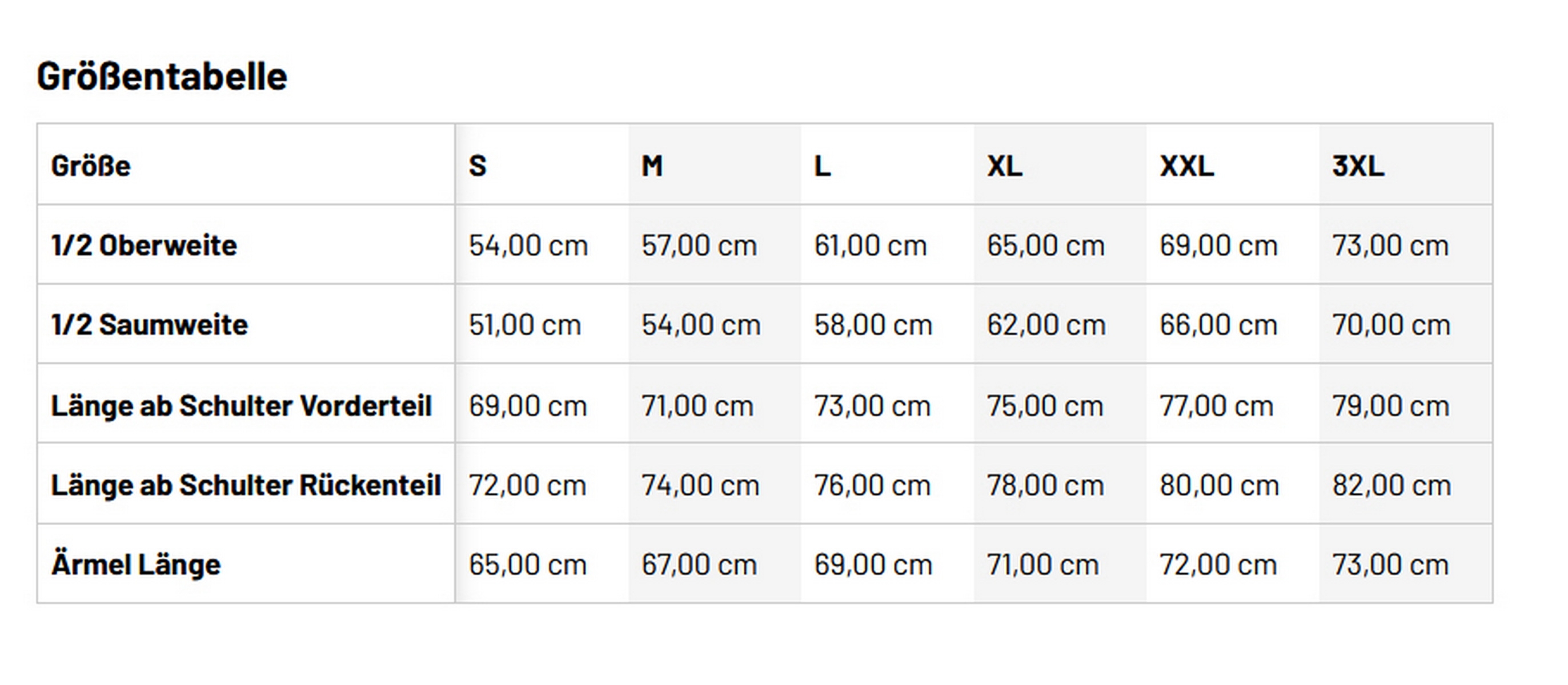Select the Ärmel Länge row label

[137, 565]
